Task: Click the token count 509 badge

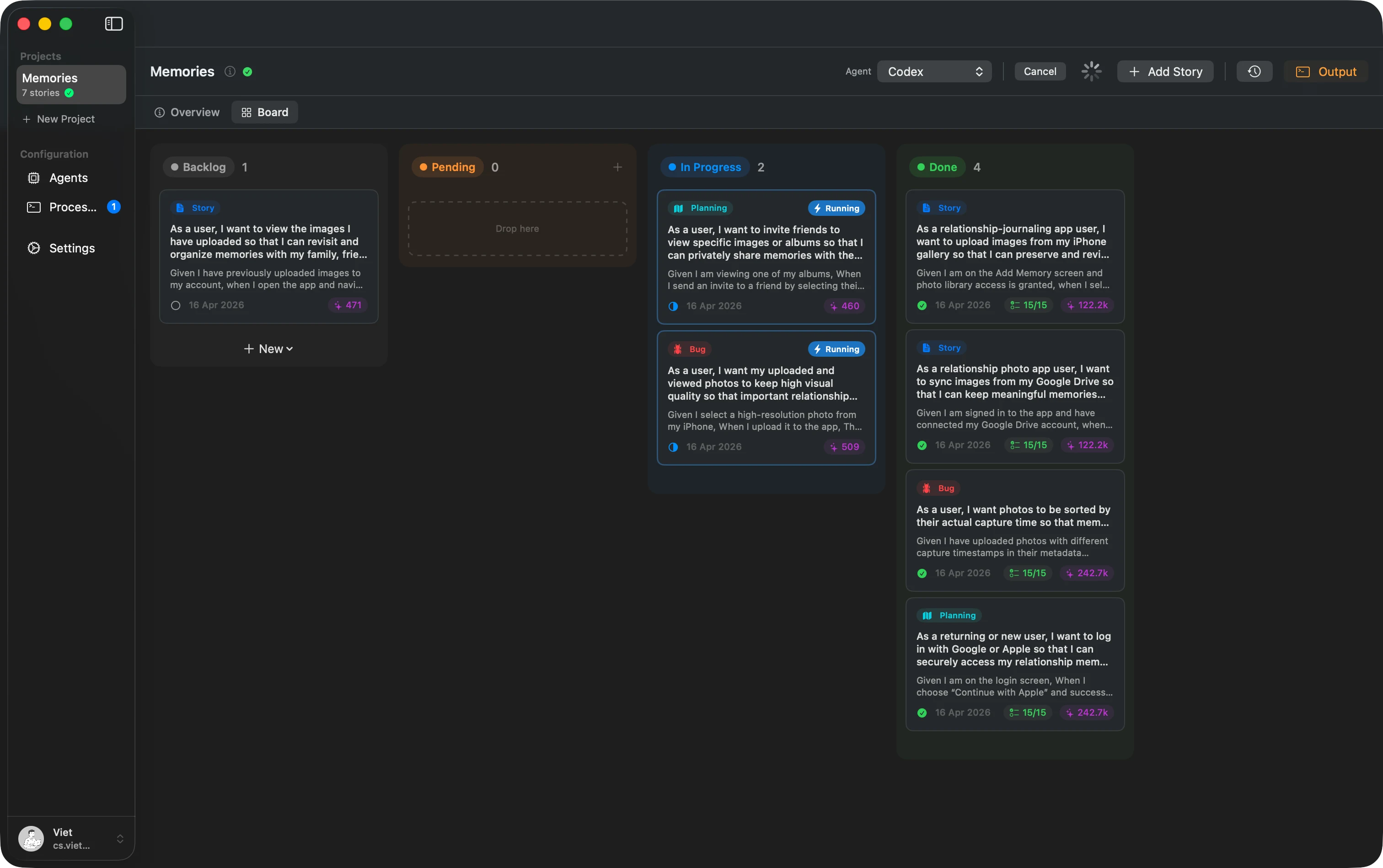Action: point(845,447)
